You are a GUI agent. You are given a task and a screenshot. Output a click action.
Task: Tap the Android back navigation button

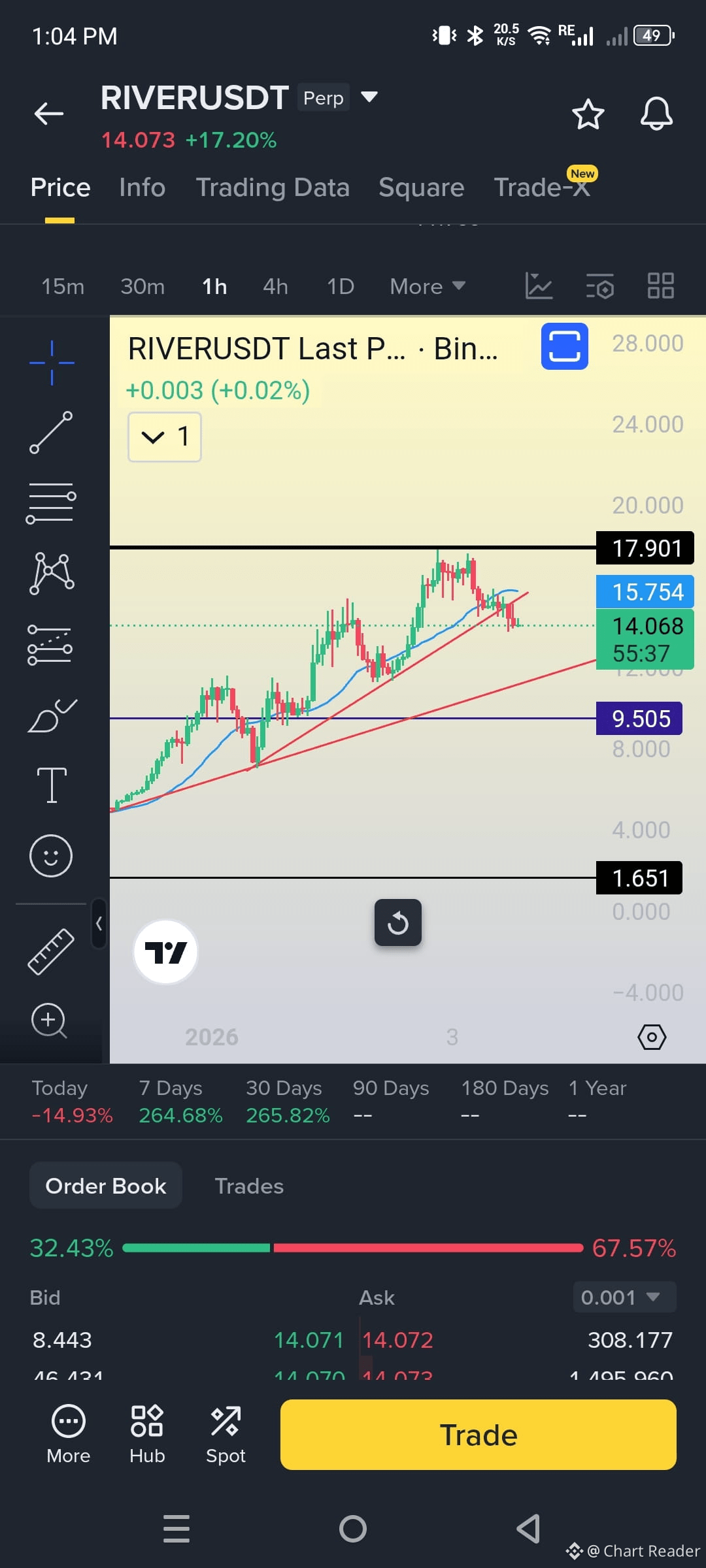coord(528,1529)
